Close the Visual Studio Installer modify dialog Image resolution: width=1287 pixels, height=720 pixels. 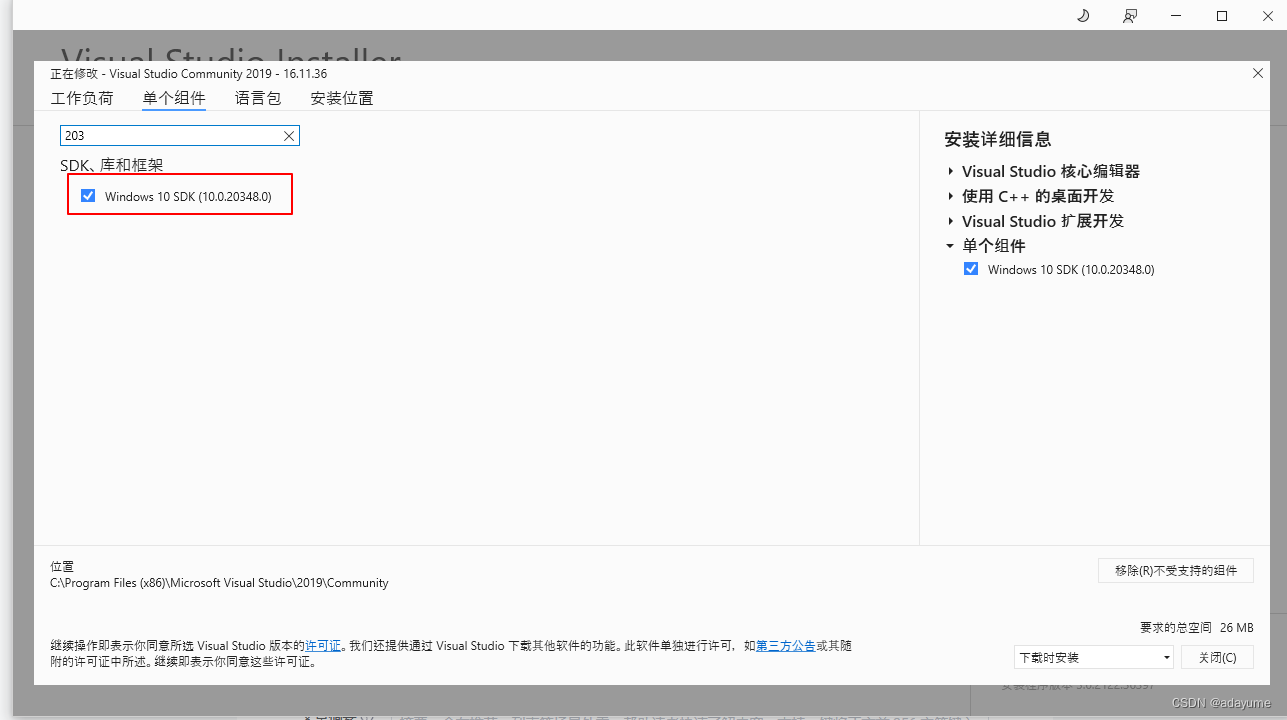pos(1257,73)
